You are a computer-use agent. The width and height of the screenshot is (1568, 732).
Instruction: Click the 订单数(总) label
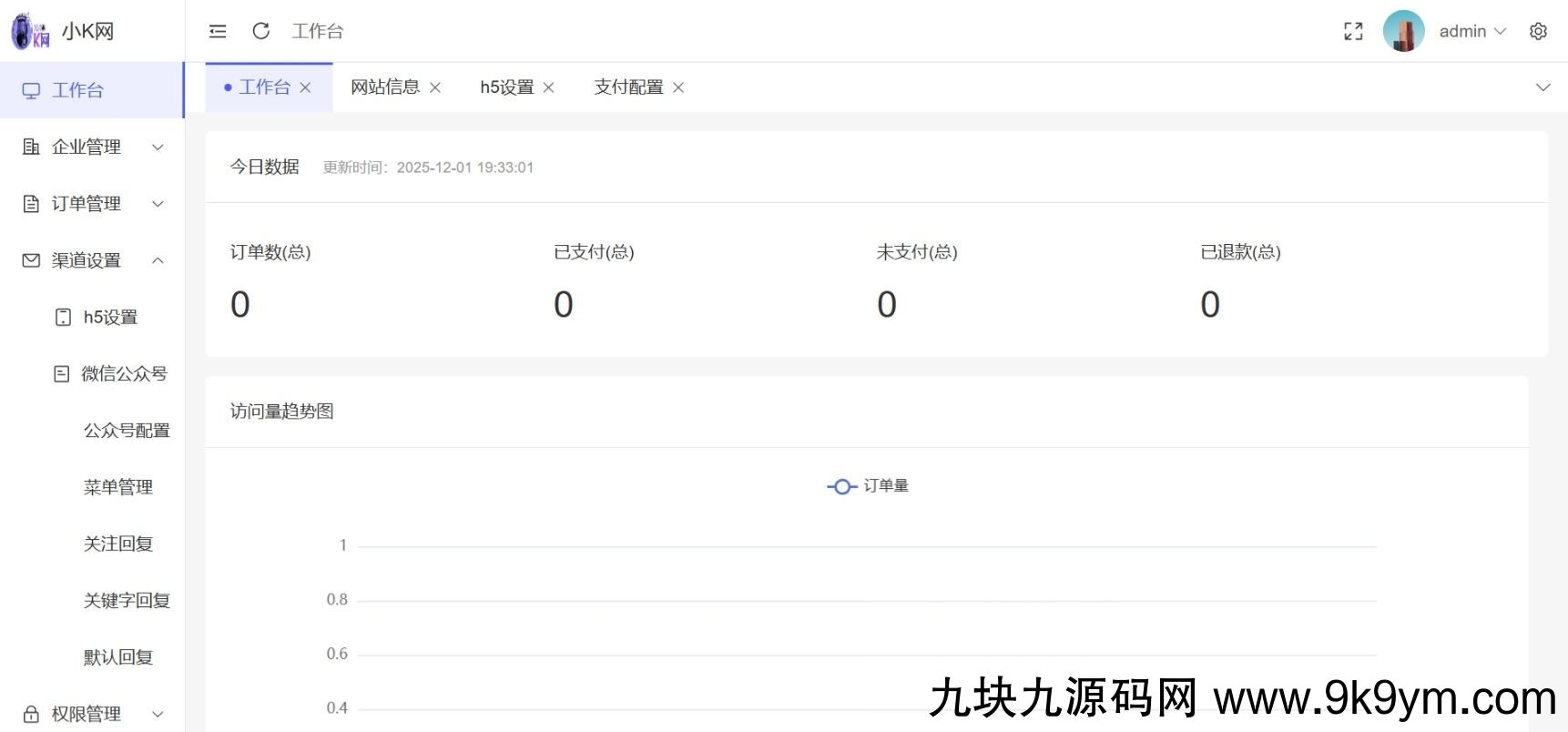click(x=270, y=252)
